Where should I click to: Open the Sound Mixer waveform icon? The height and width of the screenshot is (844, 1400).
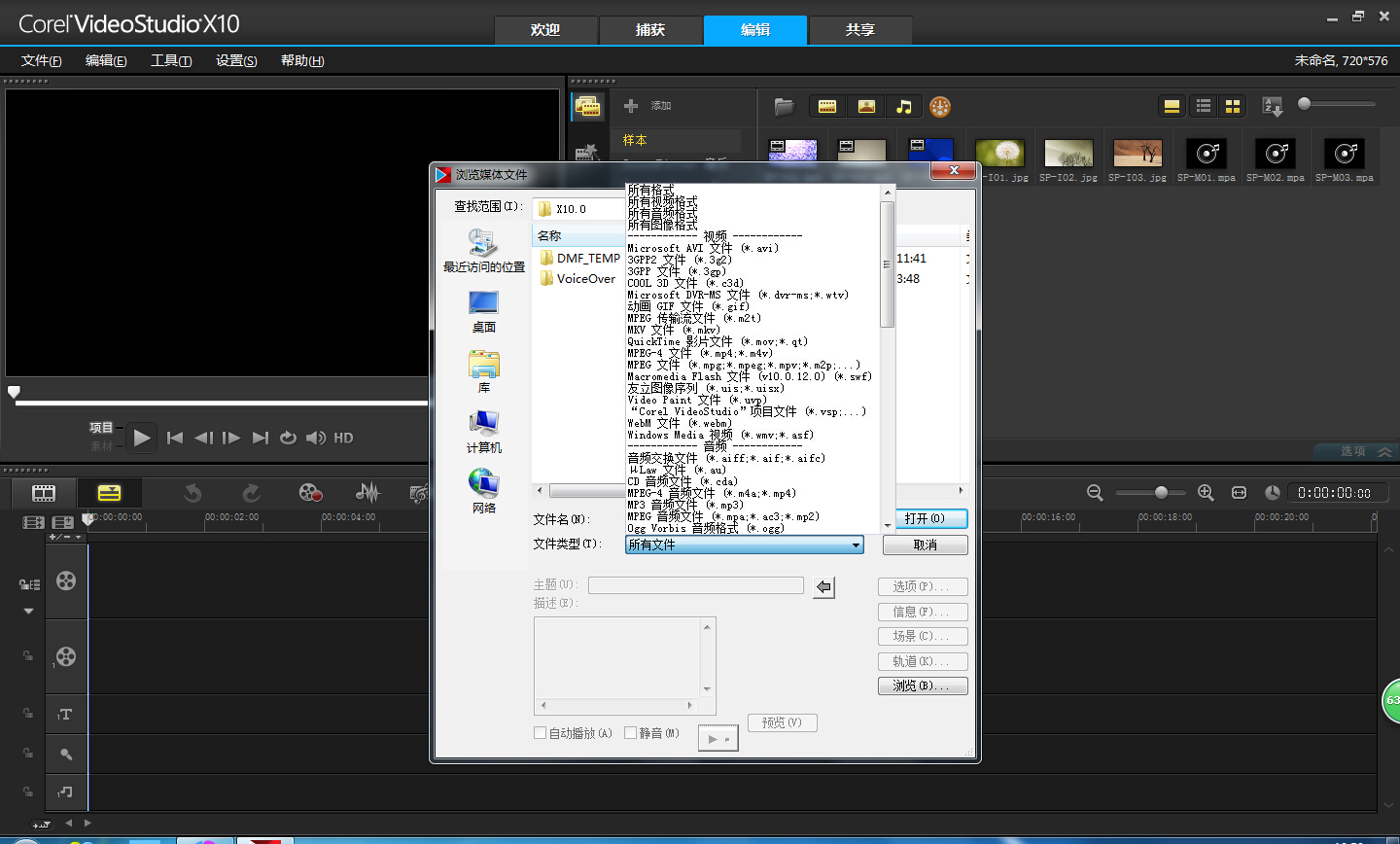(367, 493)
